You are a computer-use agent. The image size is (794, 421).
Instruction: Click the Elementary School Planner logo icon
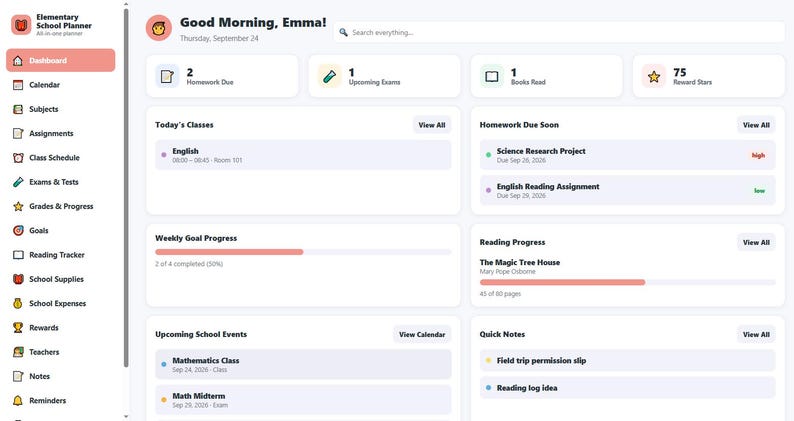pos(21,25)
